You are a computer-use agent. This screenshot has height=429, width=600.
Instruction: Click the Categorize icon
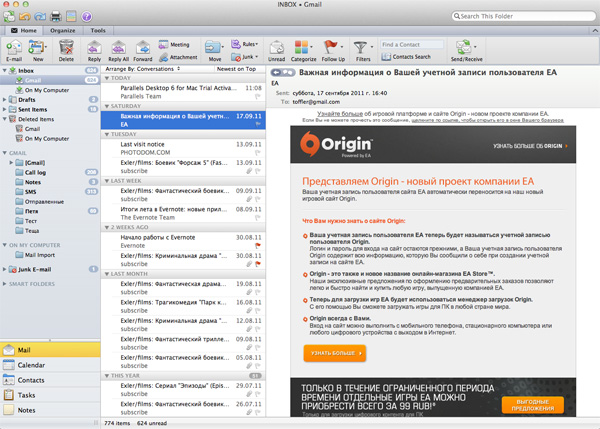(x=305, y=49)
